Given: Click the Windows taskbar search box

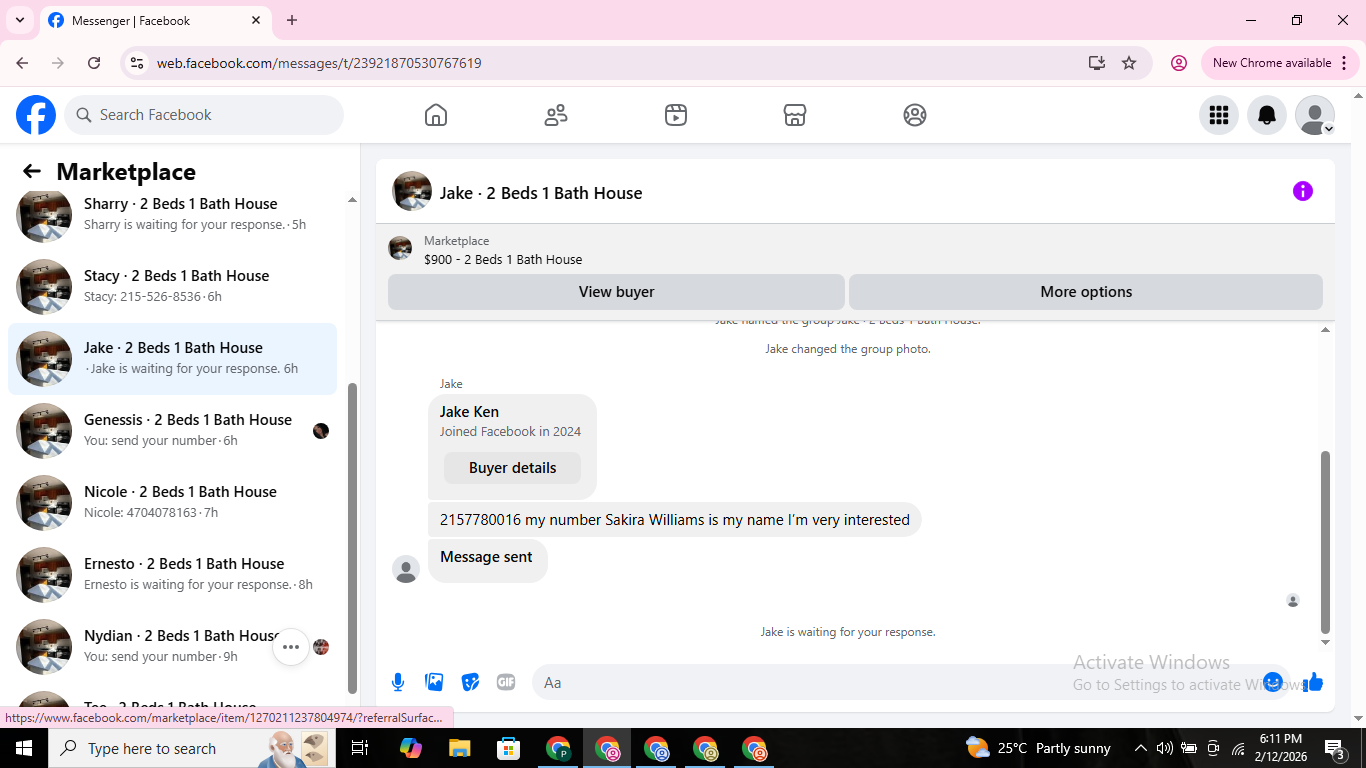Looking at the screenshot, I should pyautogui.click(x=192, y=748).
